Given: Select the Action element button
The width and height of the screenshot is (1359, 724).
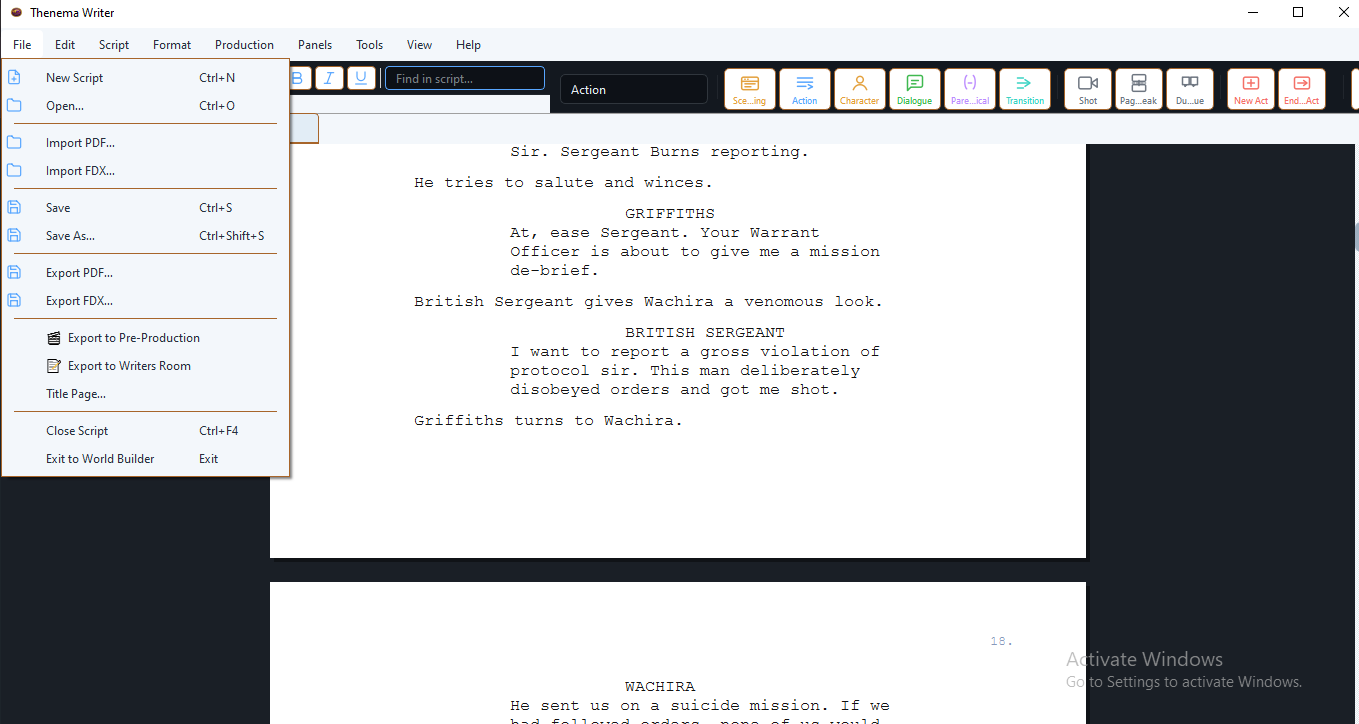Looking at the screenshot, I should tap(804, 89).
